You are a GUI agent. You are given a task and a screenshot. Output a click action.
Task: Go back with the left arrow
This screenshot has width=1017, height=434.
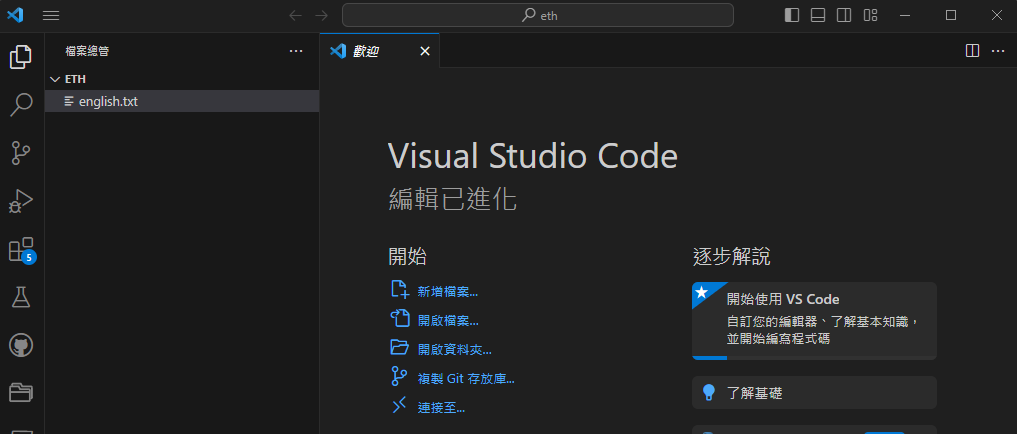[296, 16]
